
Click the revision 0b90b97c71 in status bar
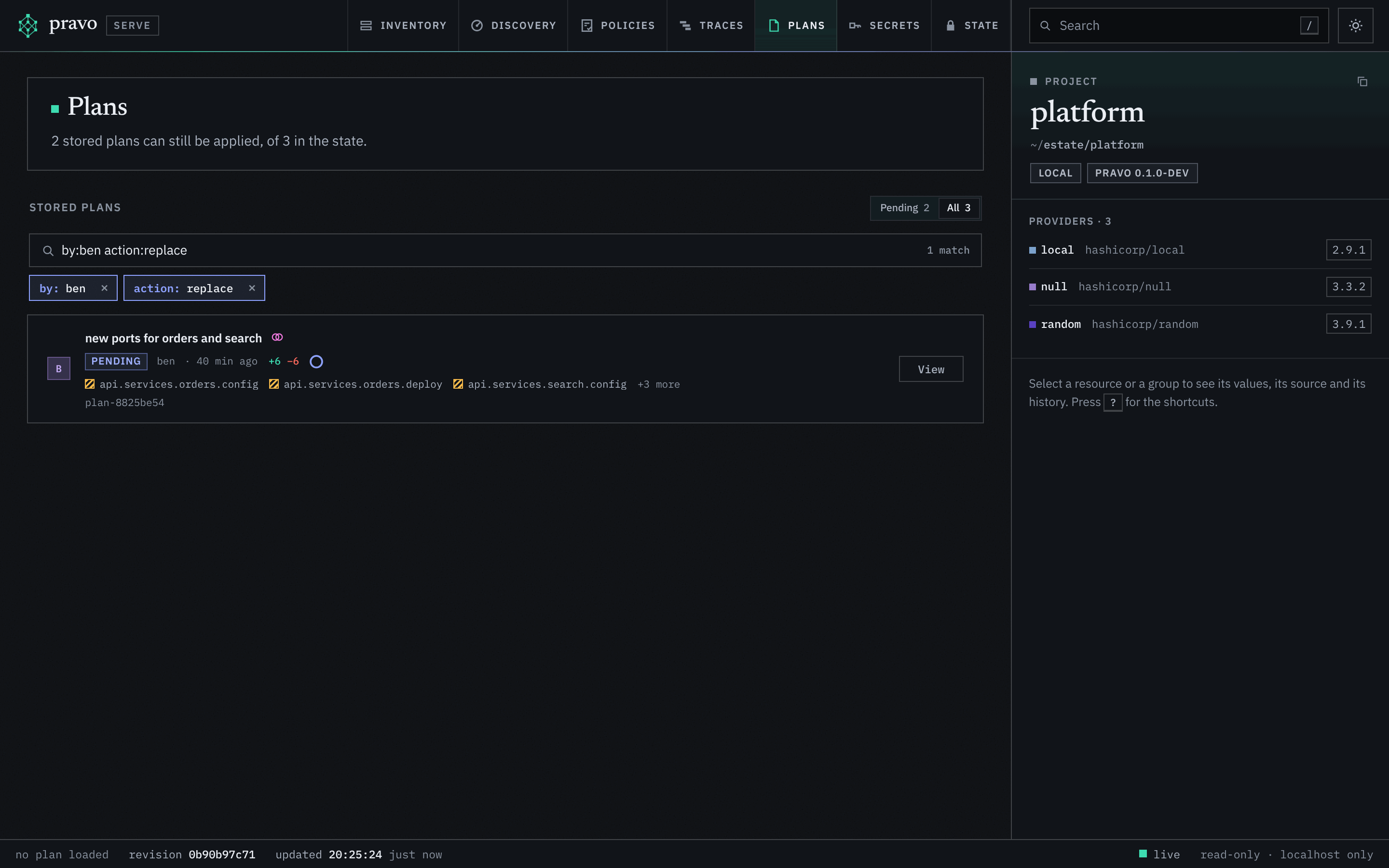click(221, 854)
